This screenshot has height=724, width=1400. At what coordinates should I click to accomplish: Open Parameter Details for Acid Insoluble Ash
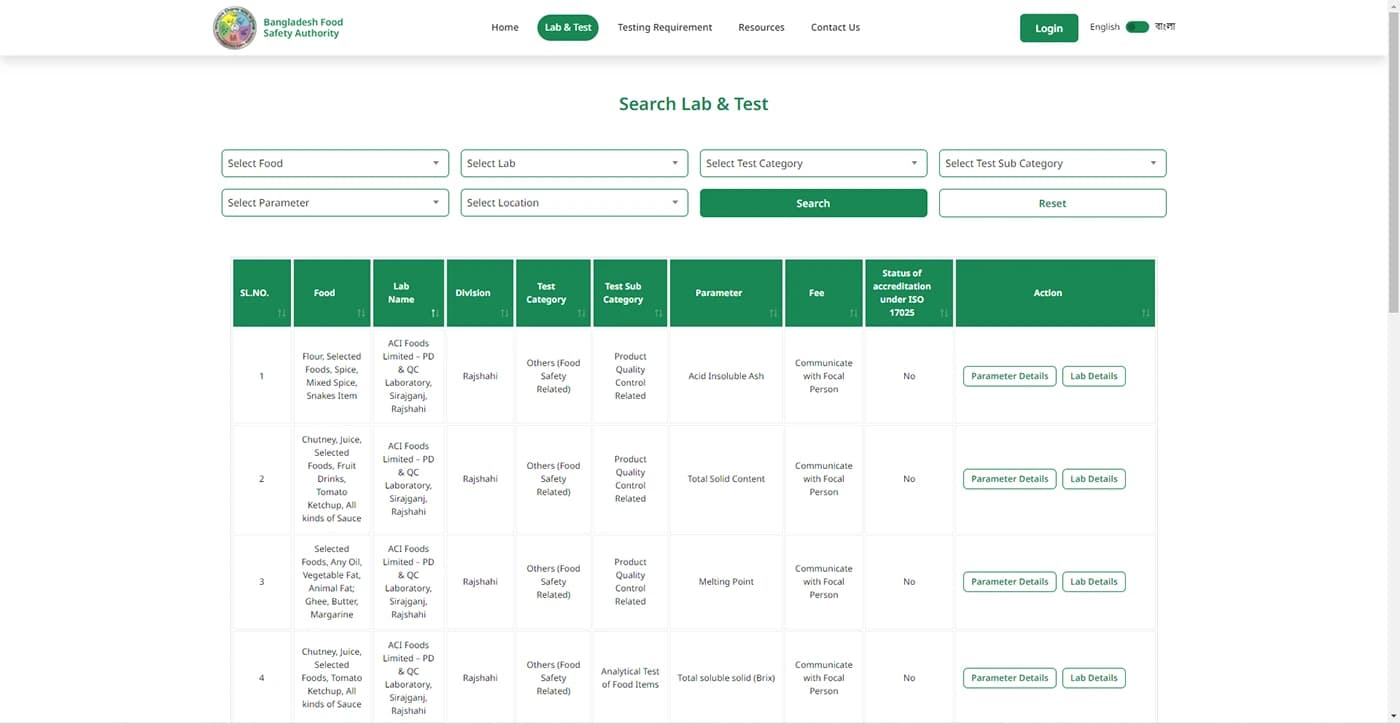point(1009,376)
